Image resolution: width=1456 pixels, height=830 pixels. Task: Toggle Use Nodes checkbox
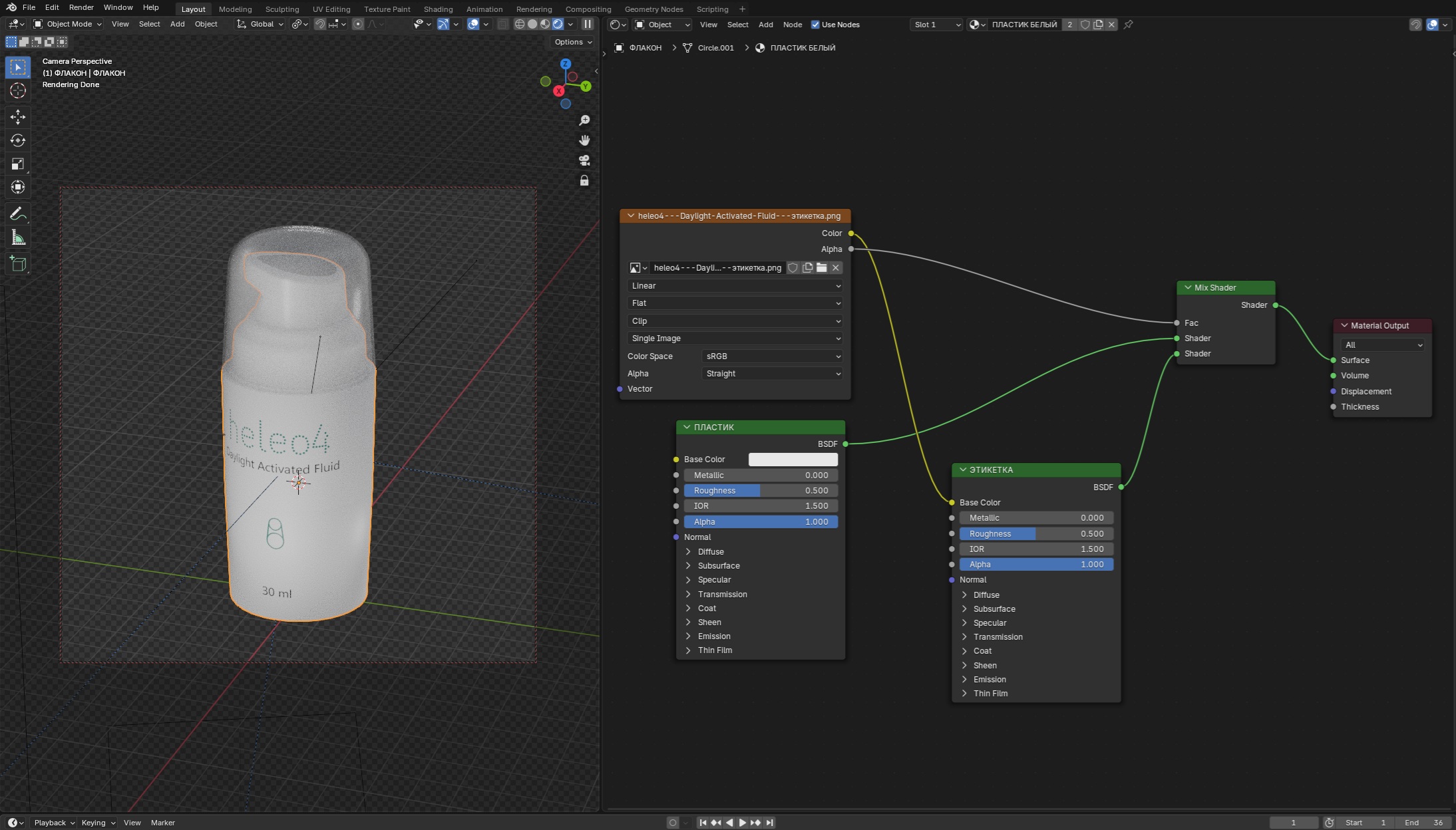(815, 25)
